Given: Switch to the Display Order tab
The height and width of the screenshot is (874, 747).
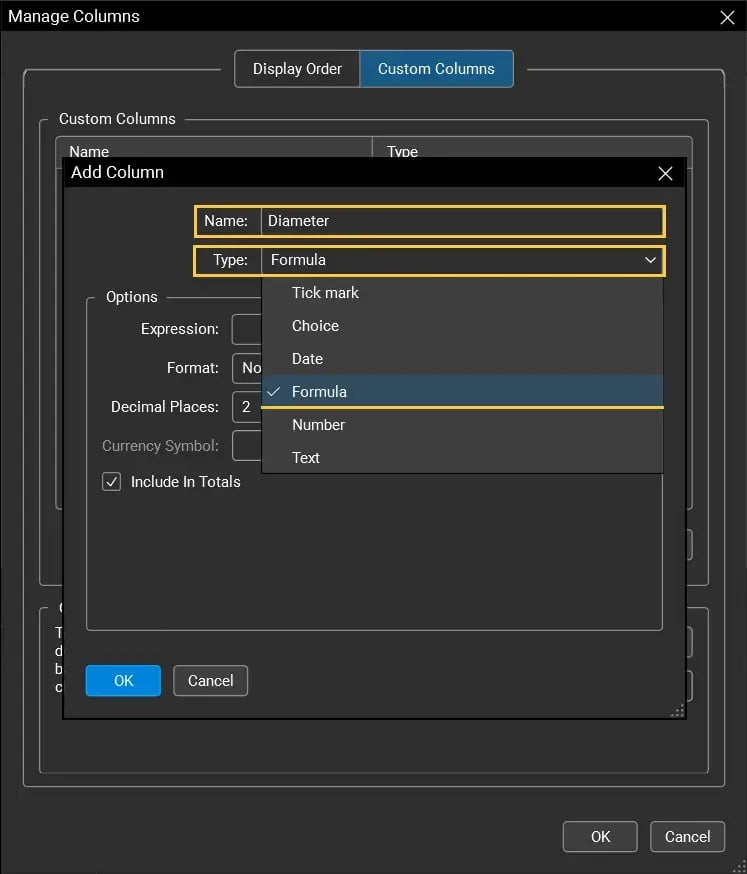Looking at the screenshot, I should click(297, 68).
